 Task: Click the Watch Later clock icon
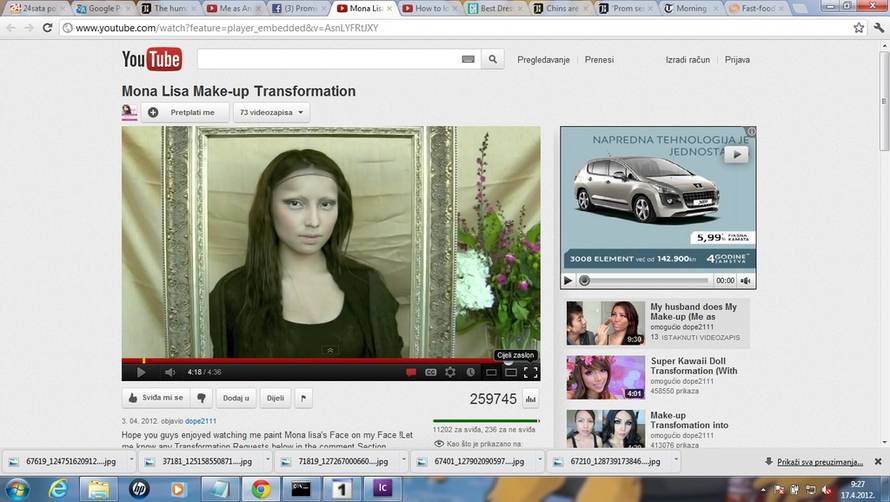(470, 372)
